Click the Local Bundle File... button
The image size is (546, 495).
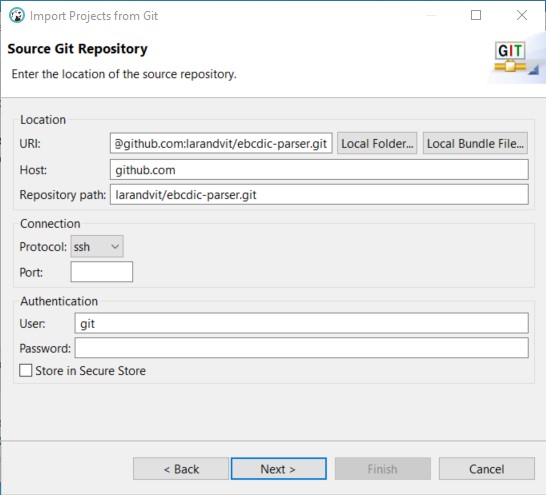(x=475, y=143)
